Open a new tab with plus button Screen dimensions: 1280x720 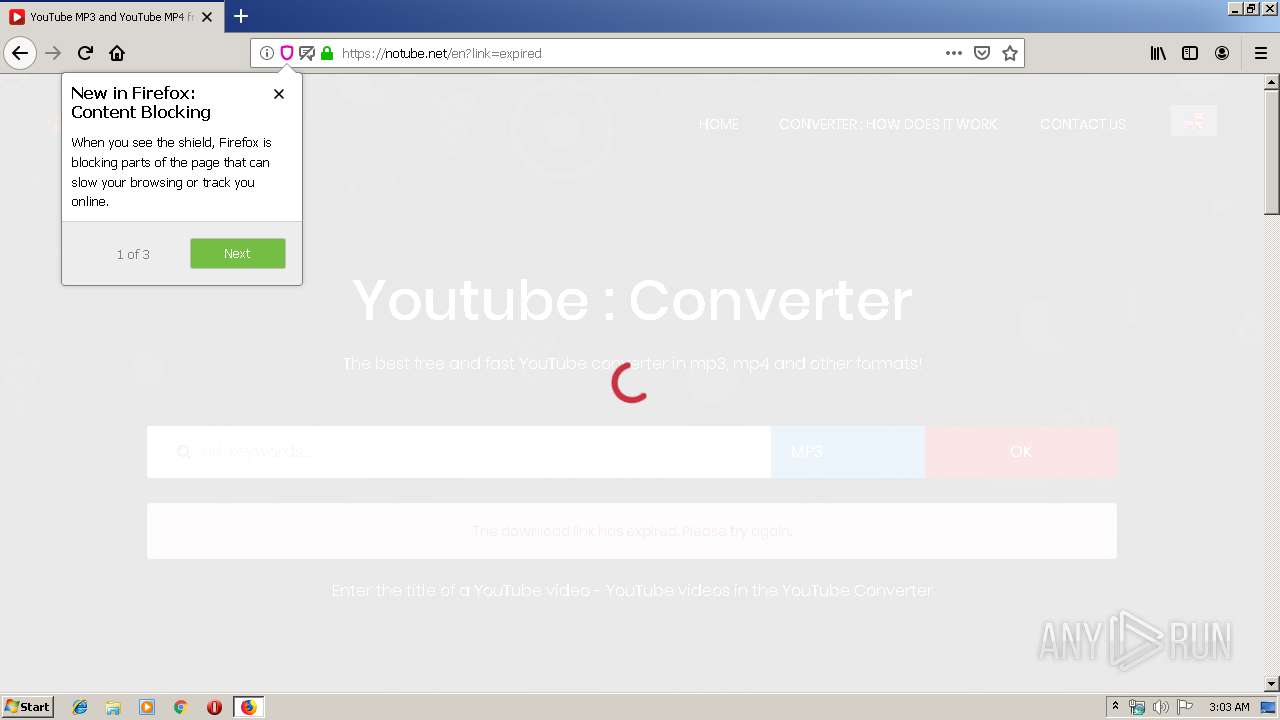point(241,16)
